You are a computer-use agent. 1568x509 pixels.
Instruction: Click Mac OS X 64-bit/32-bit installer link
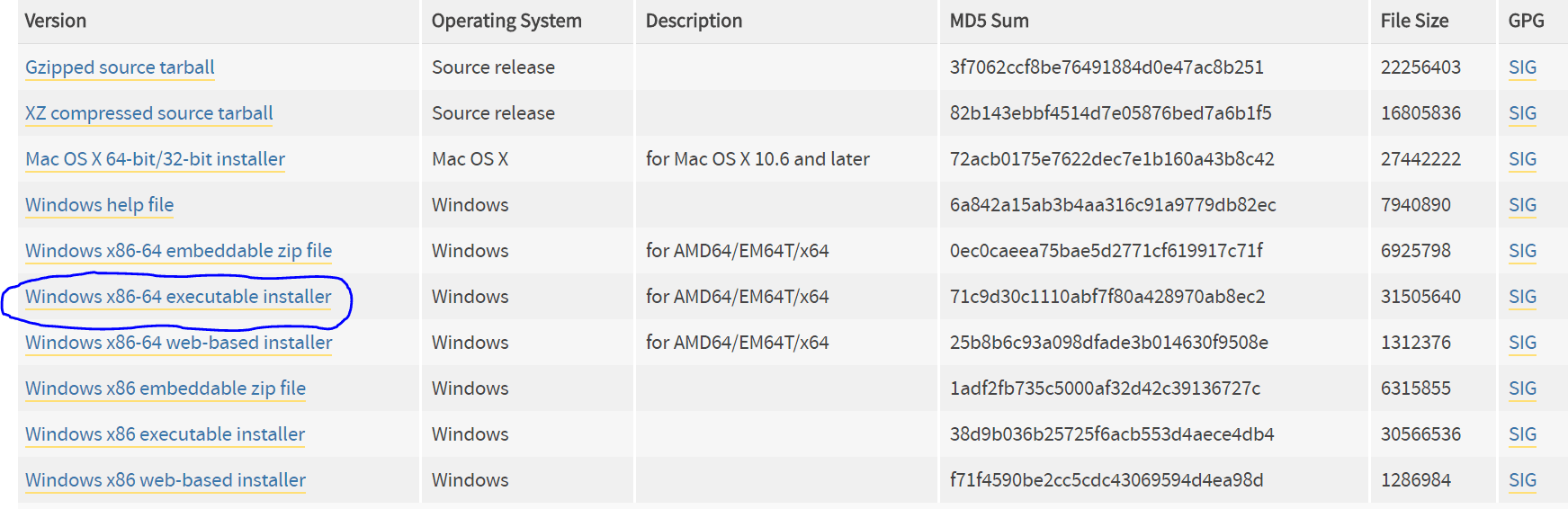(x=155, y=159)
